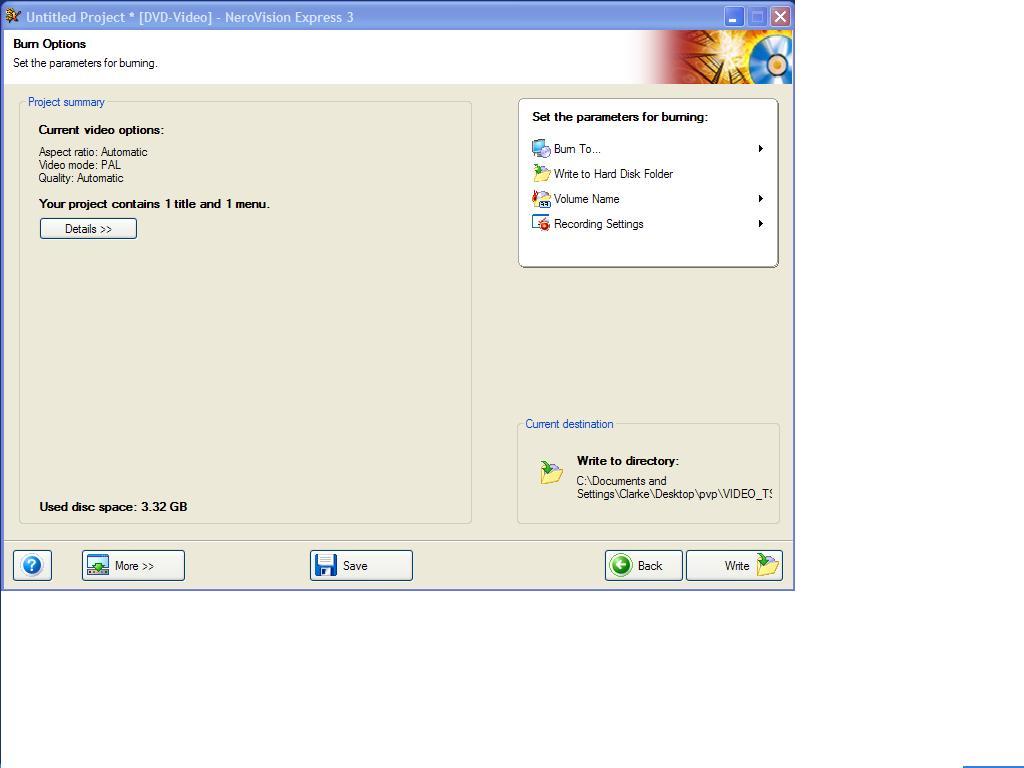Click the 'Project summary' group label
This screenshot has height=768, width=1024.
click(x=66, y=102)
